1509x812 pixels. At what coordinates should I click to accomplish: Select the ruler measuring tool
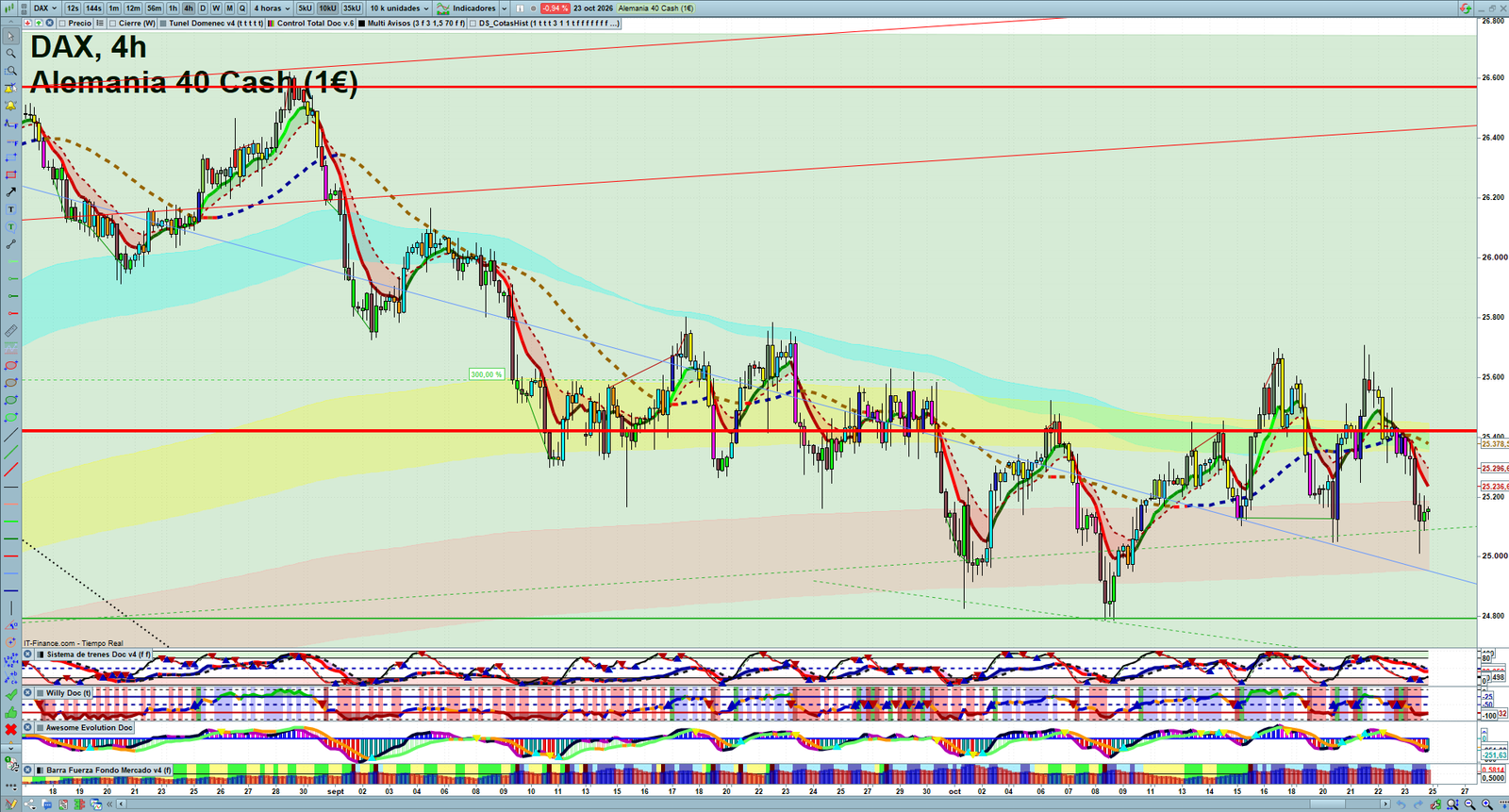click(10, 330)
